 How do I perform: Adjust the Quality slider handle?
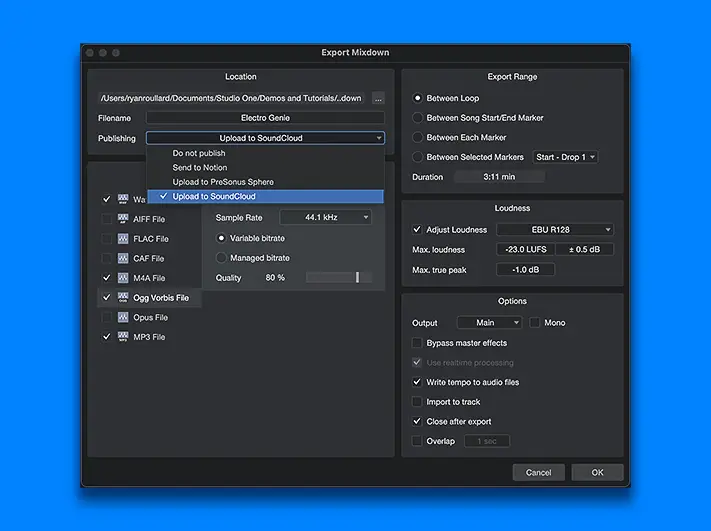click(357, 278)
